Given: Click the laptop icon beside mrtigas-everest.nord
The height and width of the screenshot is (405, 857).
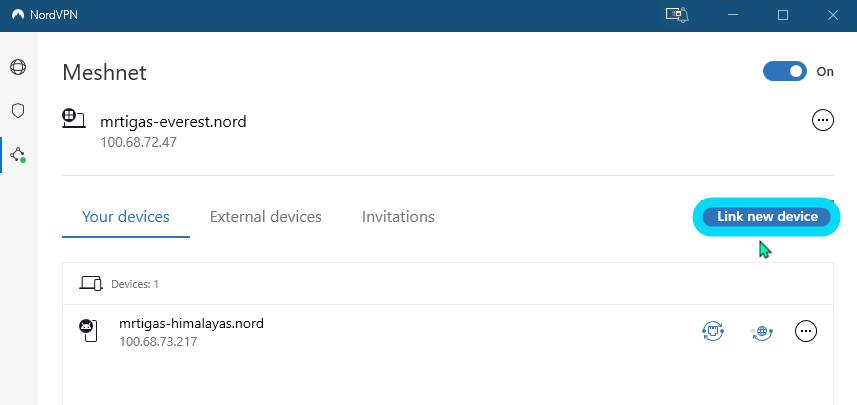Looking at the screenshot, I should pyautogui.click(x=73, y=119).
